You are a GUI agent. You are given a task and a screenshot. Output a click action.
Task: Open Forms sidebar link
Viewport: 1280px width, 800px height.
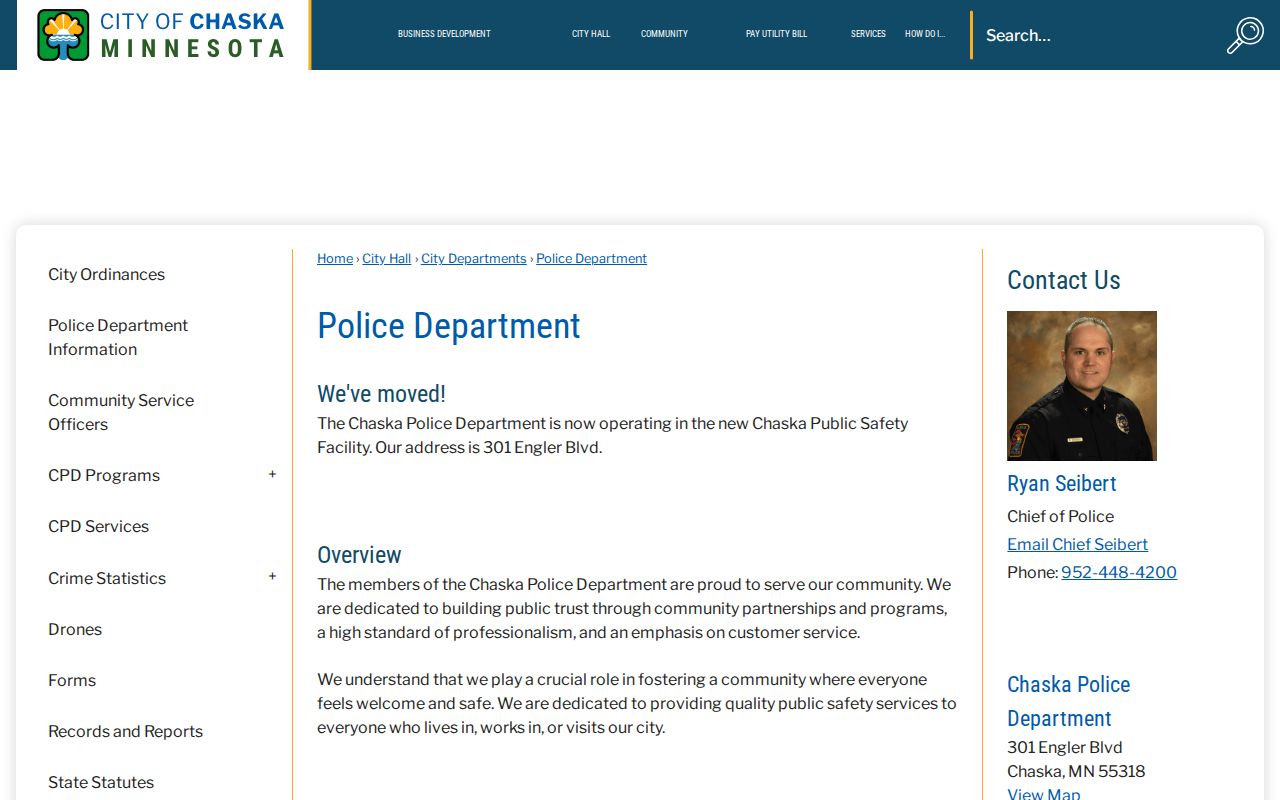pos(72,680)
